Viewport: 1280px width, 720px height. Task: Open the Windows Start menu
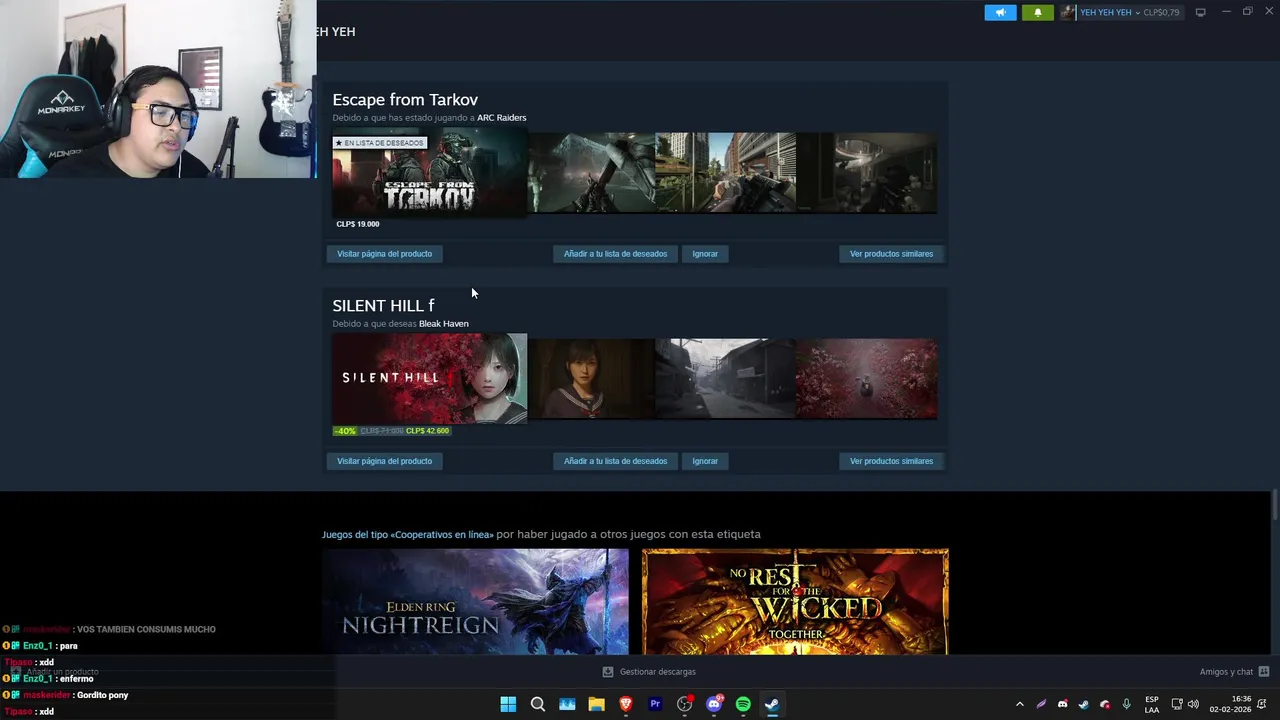508,704
